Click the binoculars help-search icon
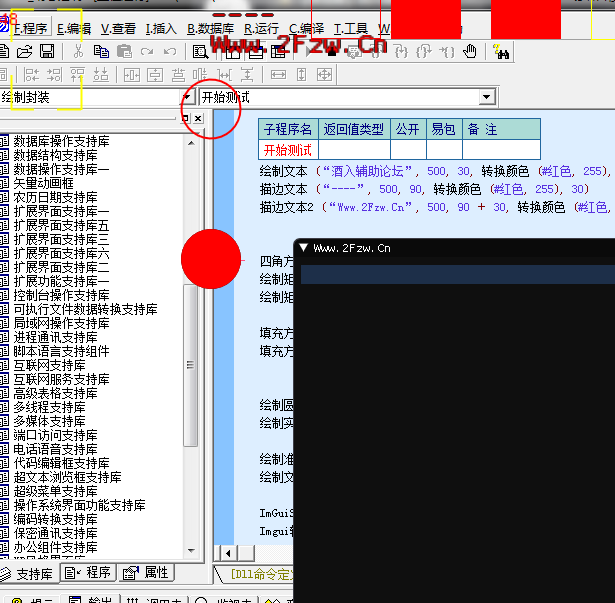The image size is (615, 603). pyautogui.click(x=501, y=52)
